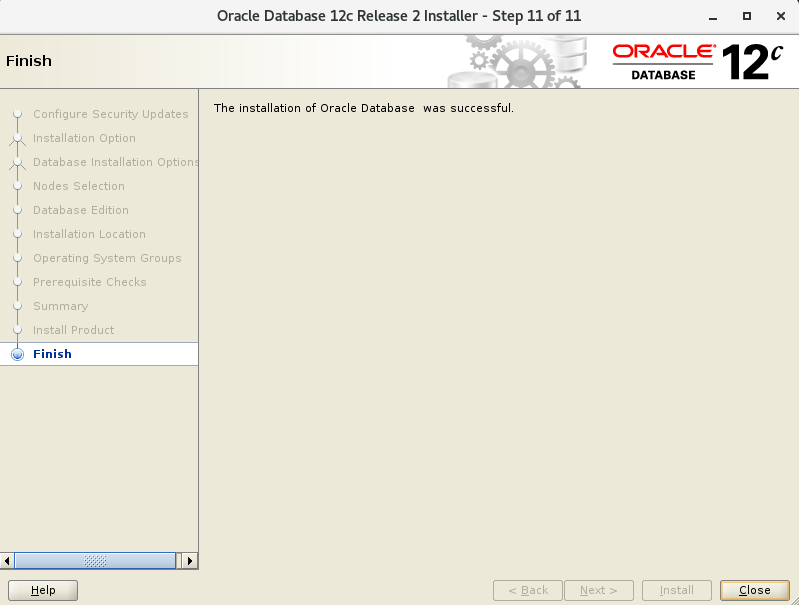Click the Summary step bullet icon
This screenshot has width=799, height=605.
click(x=17, y=305)
